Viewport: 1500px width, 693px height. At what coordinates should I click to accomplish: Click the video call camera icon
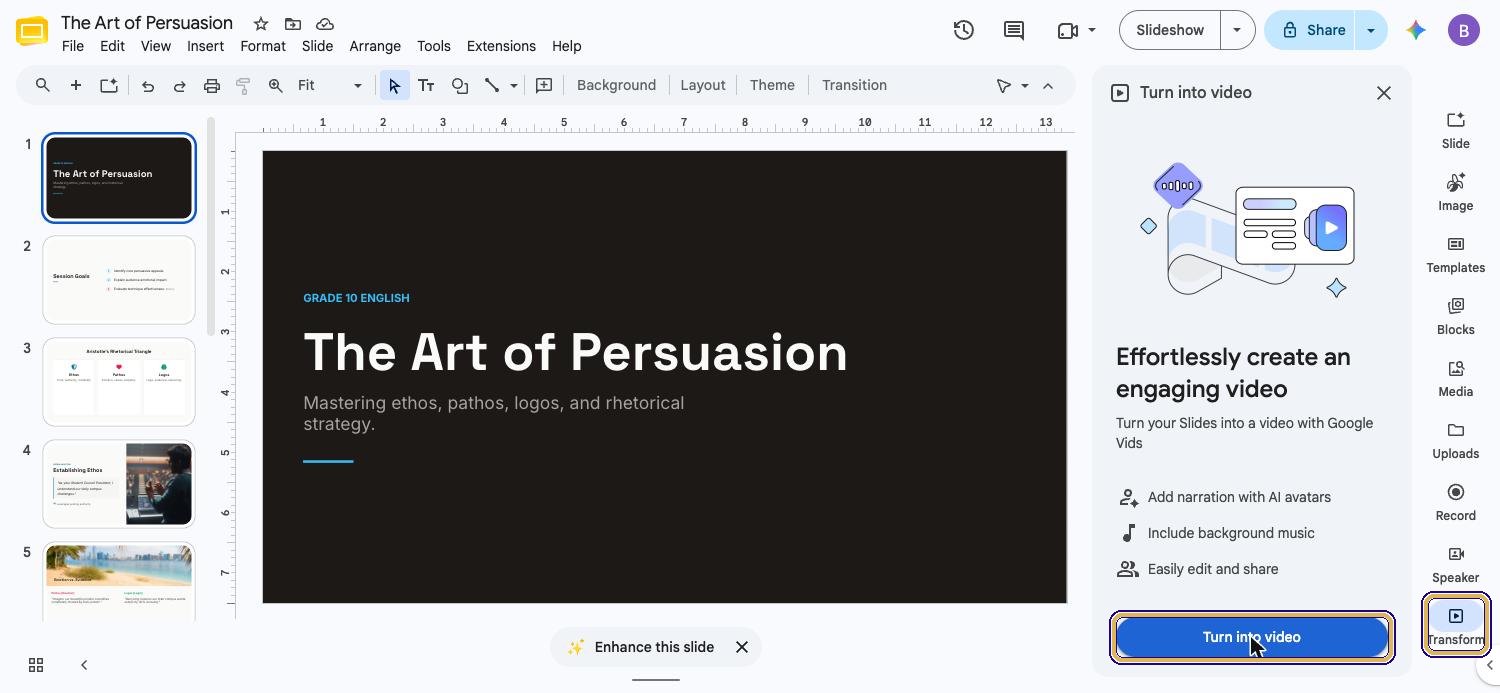pyautogui.click(x=1067, y=30)
